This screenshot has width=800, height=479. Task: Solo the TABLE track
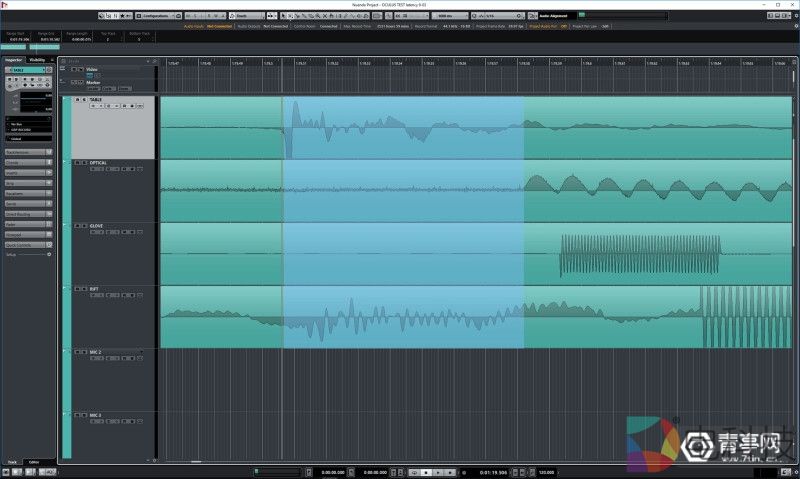[x=82, y=100]
